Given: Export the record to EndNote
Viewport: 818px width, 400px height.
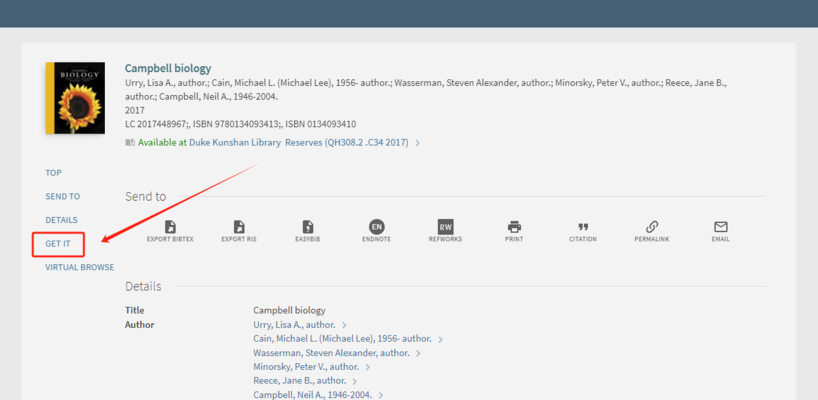Looking at the screenshot, I should 376,228.
